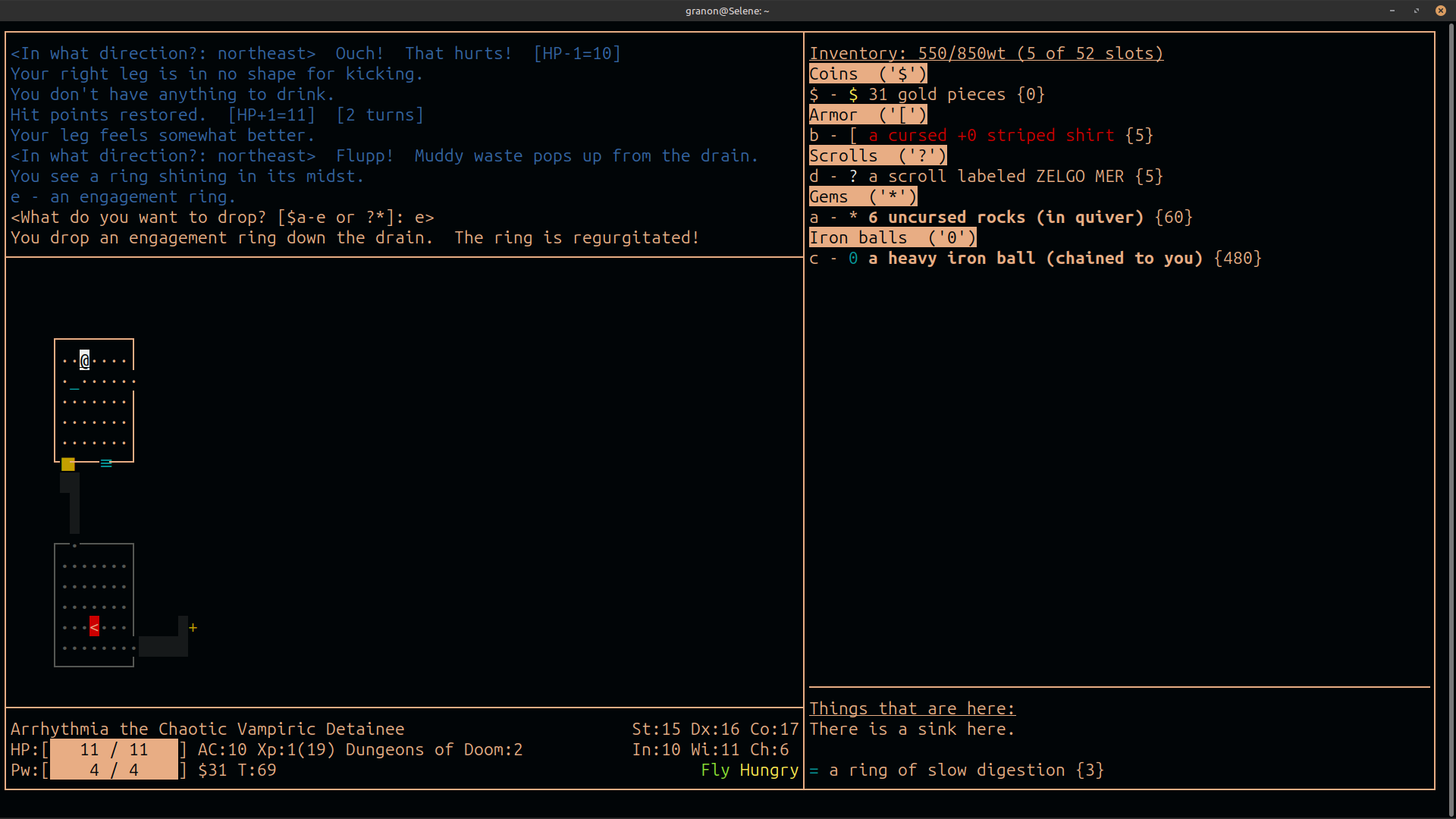Click the Ch:6 charisma stat

coord(769,750)
